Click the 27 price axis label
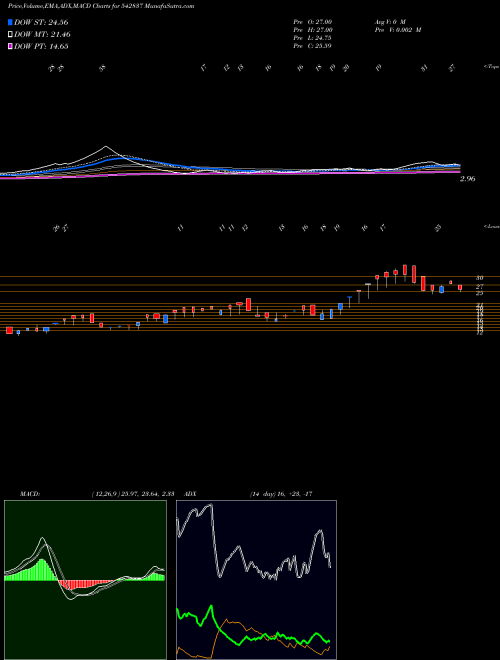The image size is (500, 660). coord(479,286)
